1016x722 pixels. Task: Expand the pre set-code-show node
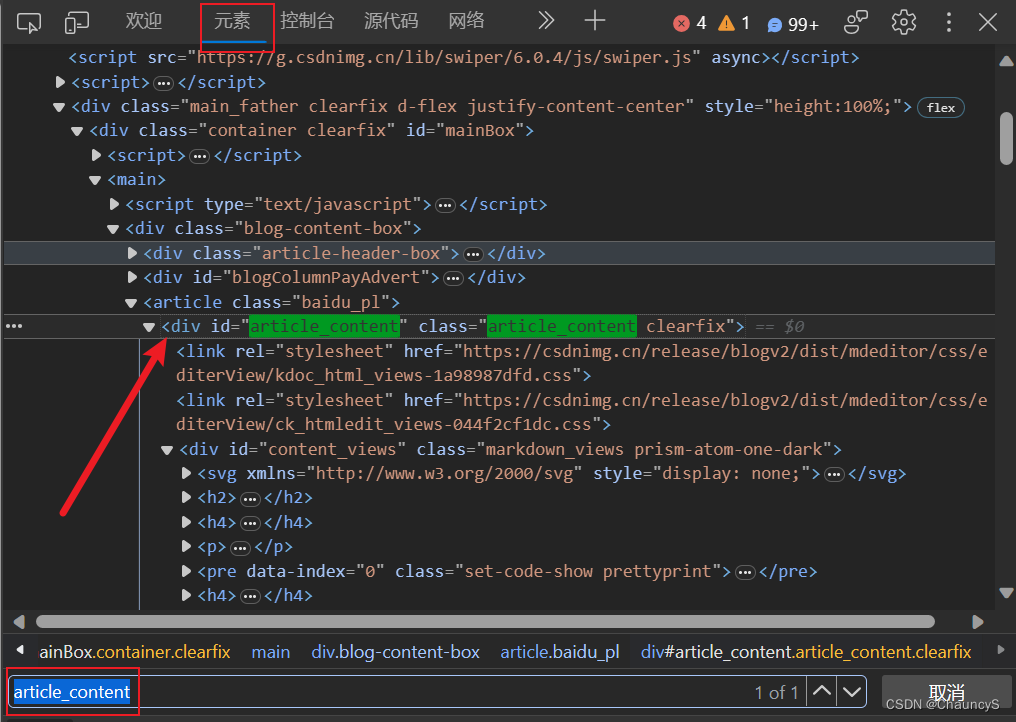point(187,571)
